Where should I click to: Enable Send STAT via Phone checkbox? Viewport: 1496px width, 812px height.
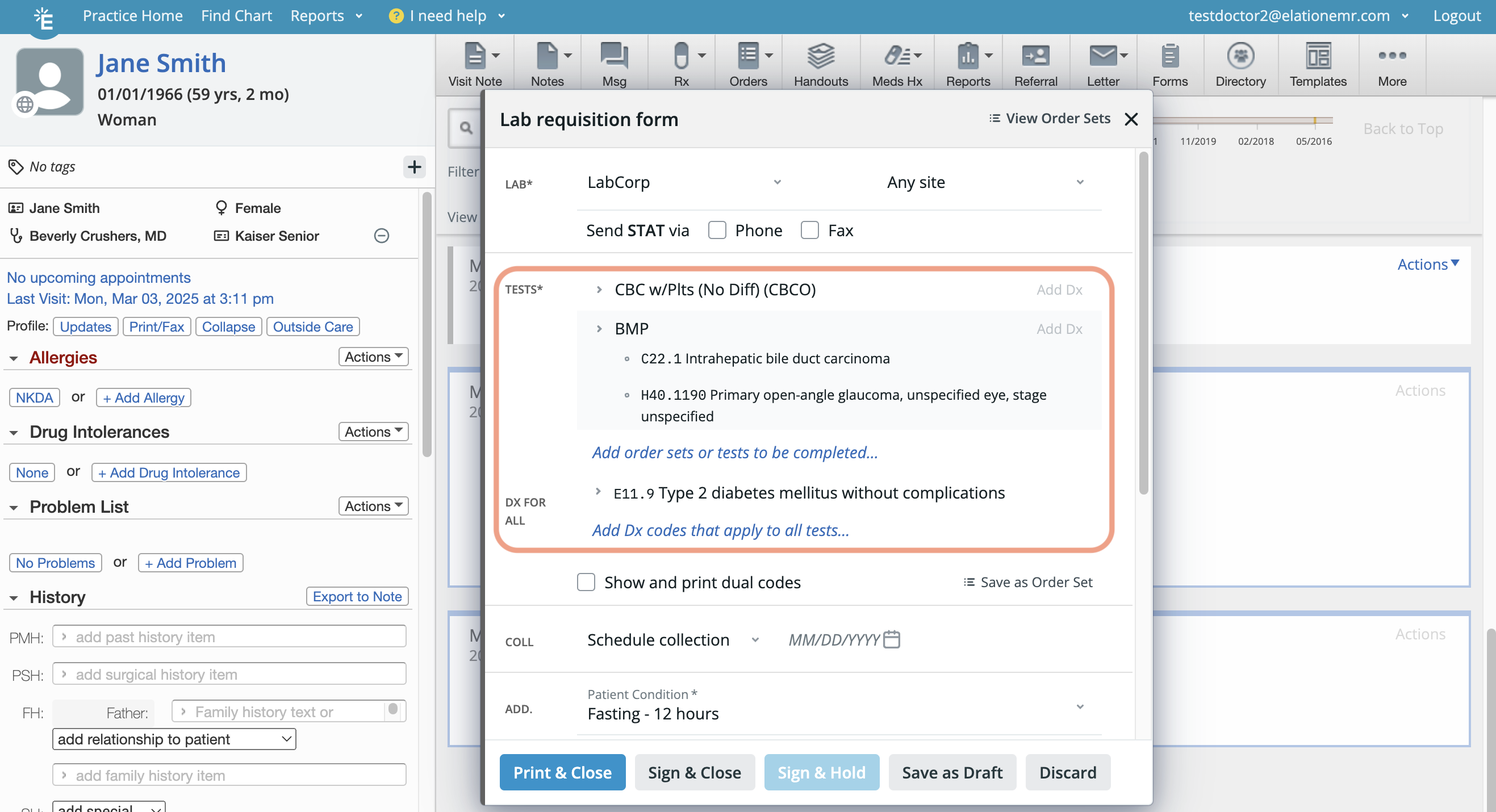(x=717, y=231)
